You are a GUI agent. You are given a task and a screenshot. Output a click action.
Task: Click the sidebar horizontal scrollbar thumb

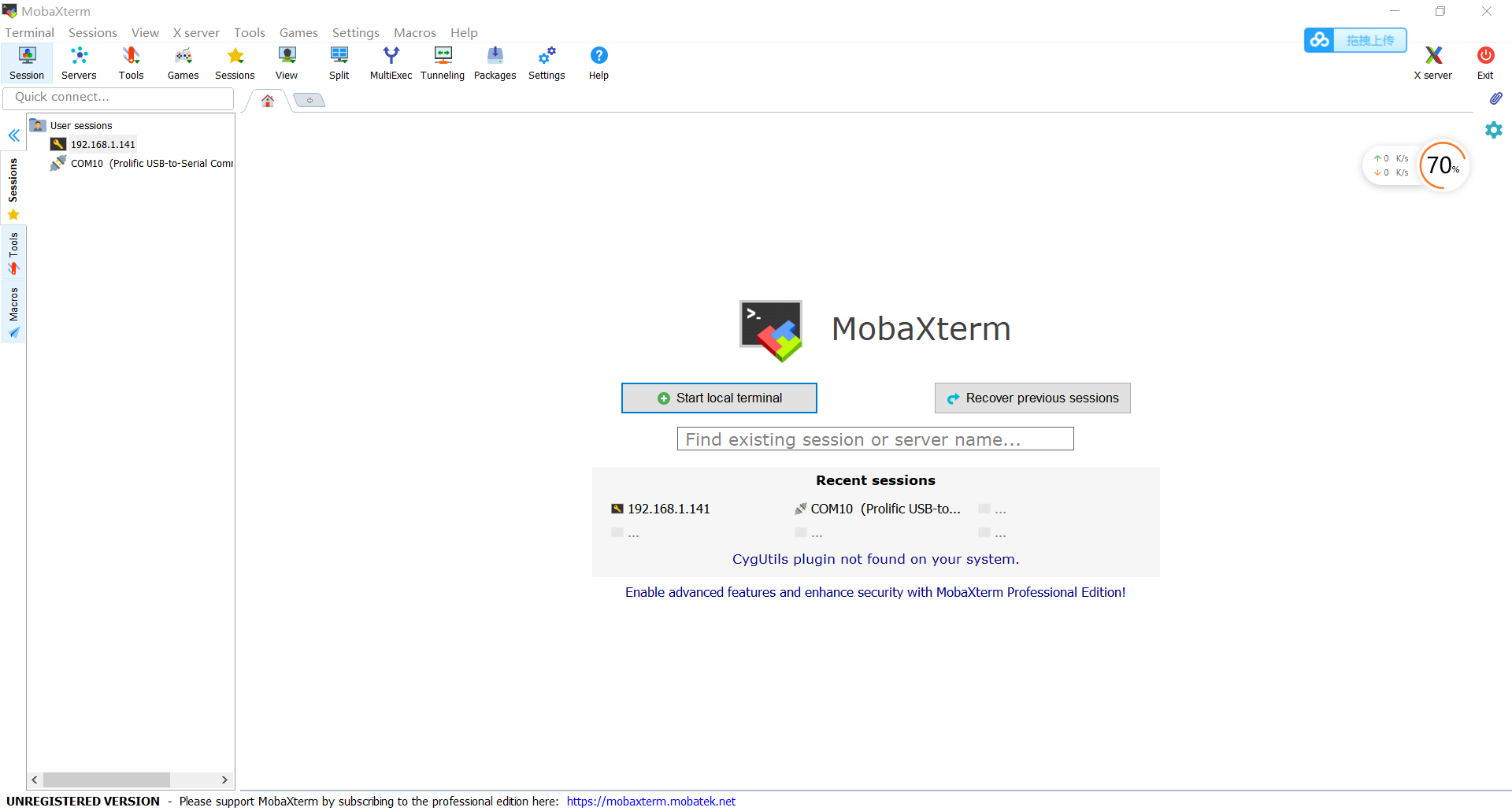106,780
